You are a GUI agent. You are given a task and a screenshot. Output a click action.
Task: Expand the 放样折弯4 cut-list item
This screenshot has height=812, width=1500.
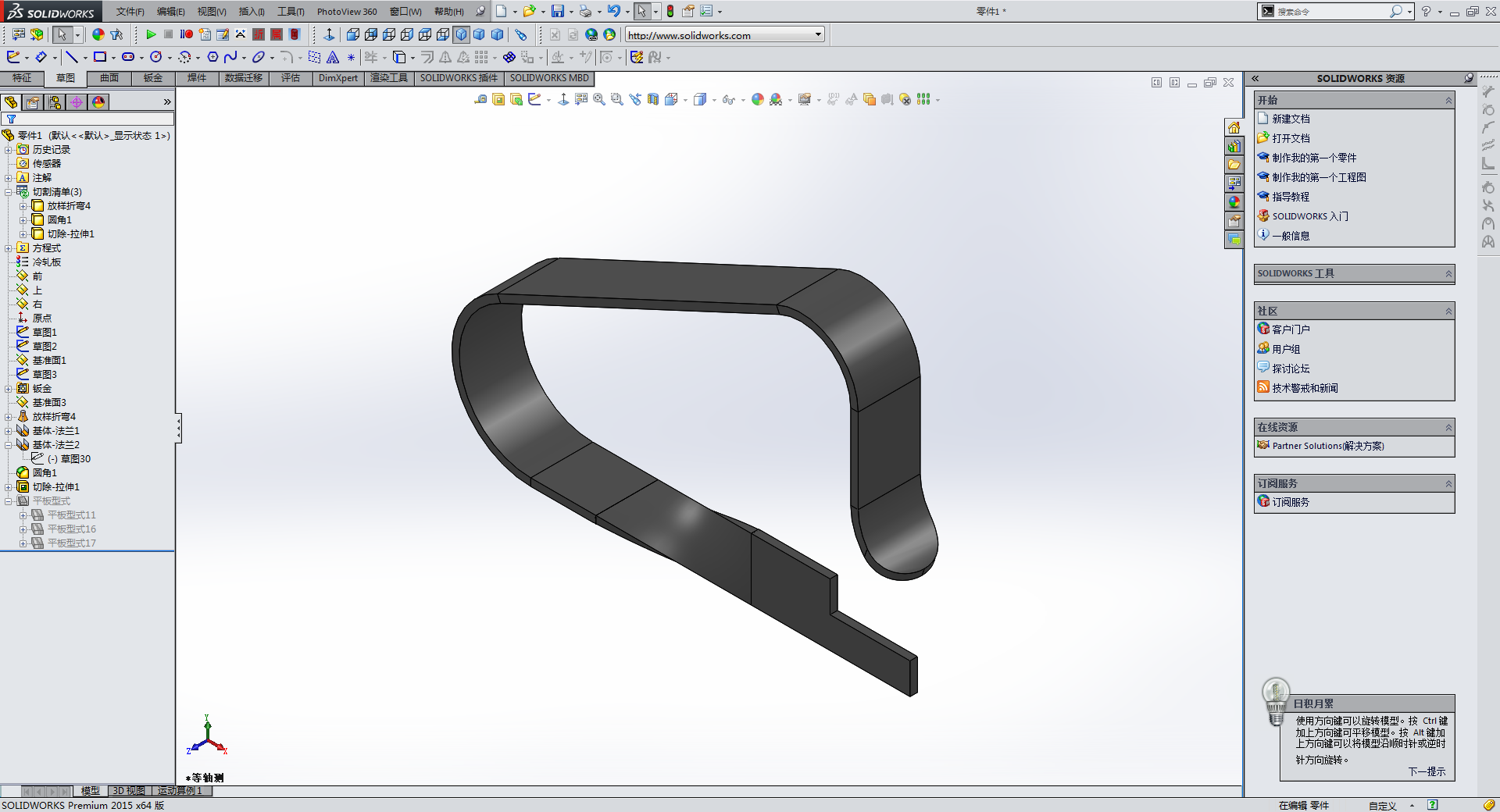pyautogui.click(x=23, y=206)
